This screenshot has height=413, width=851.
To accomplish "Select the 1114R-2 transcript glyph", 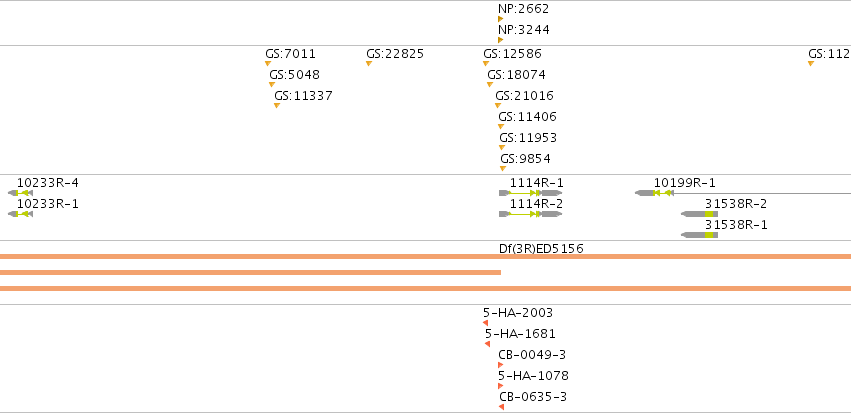I will tap(530, 214).
